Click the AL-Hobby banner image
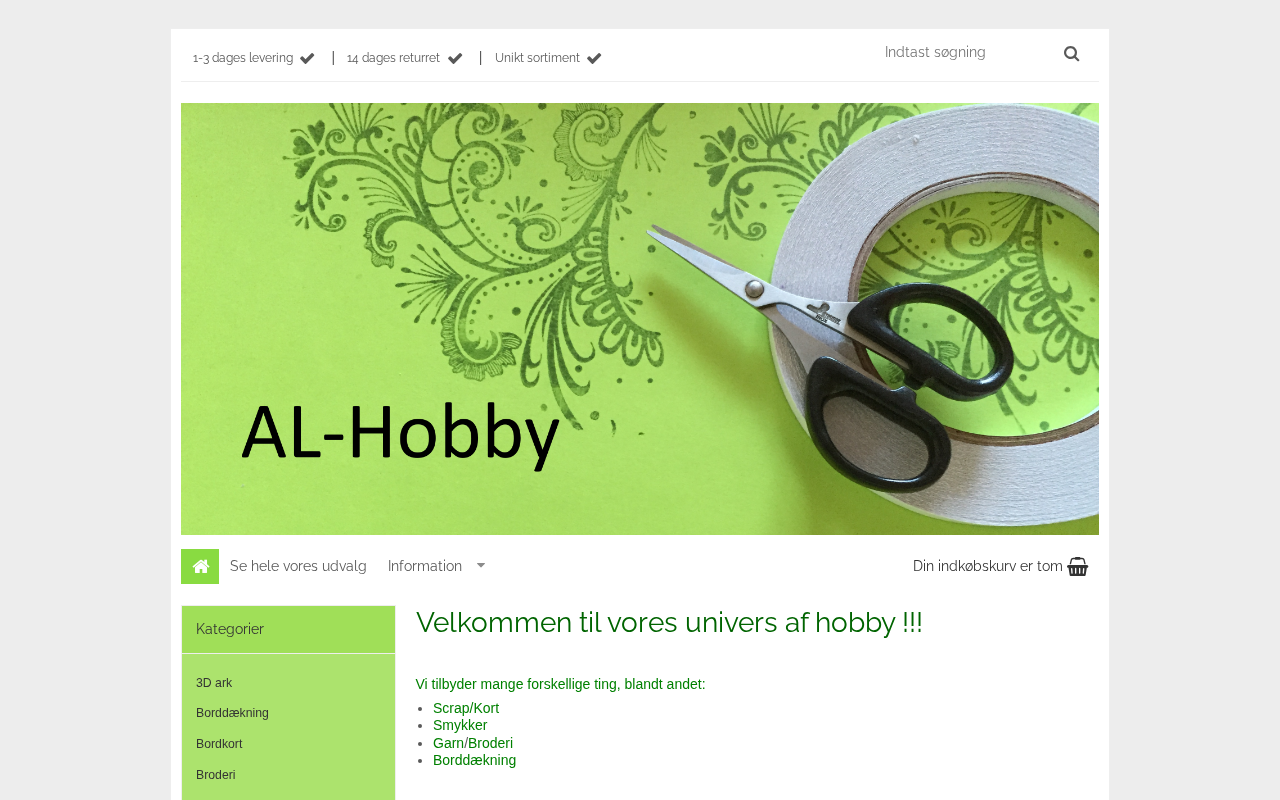Screen dimensions: 1280x800 point(640,319)
